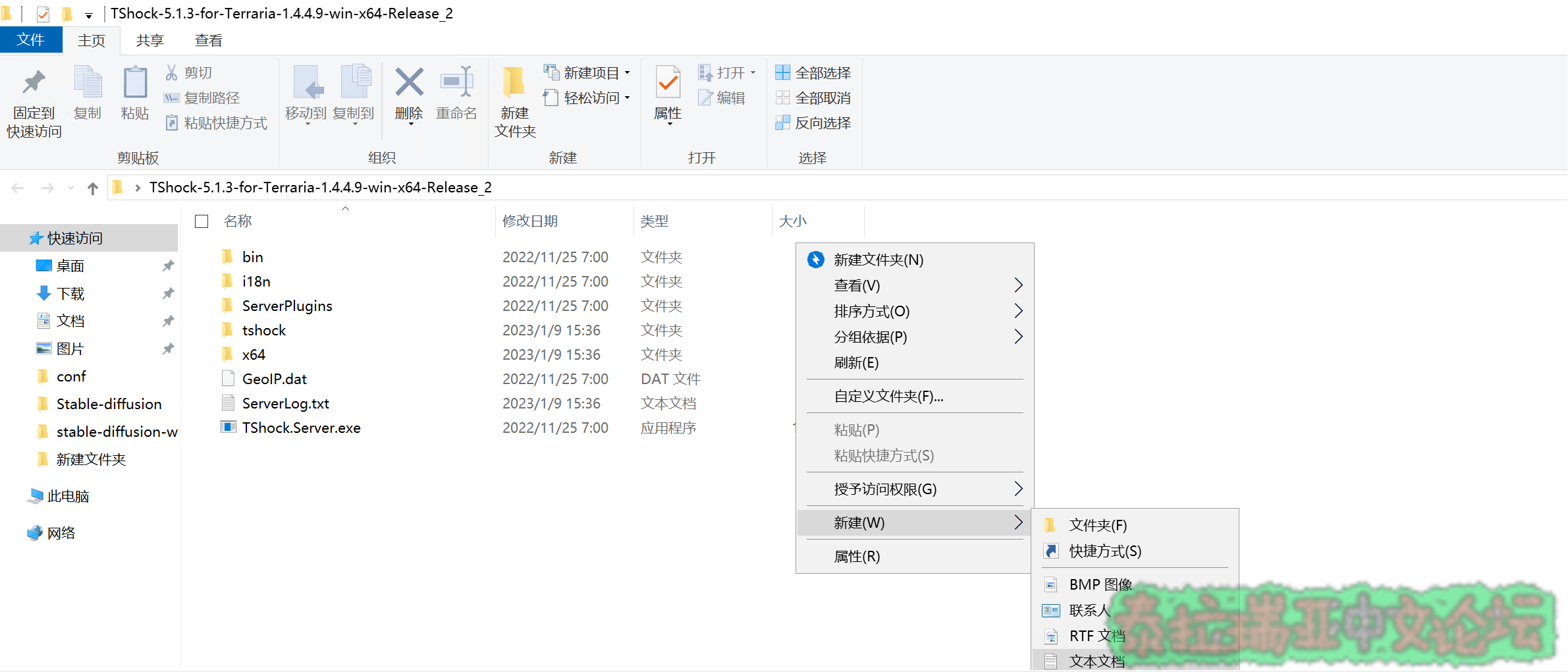This screenshot has height=672, width=1568.
Task: Expand the recent locations dropdown arrow
Action: click(x=70, y=188)
